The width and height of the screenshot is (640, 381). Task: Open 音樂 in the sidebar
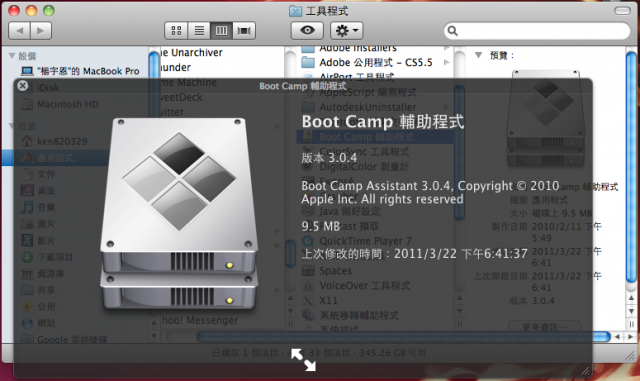point(38,207)
